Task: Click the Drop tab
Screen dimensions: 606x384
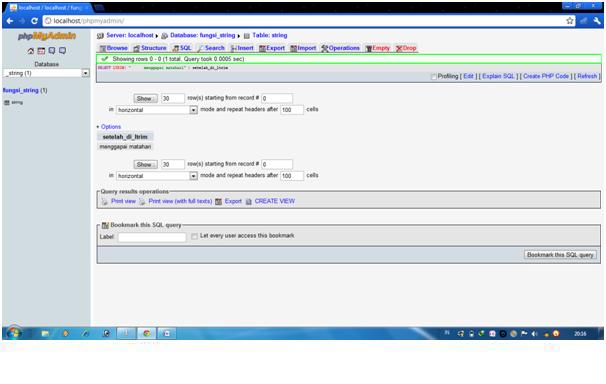Action: (x=406, y=48)
